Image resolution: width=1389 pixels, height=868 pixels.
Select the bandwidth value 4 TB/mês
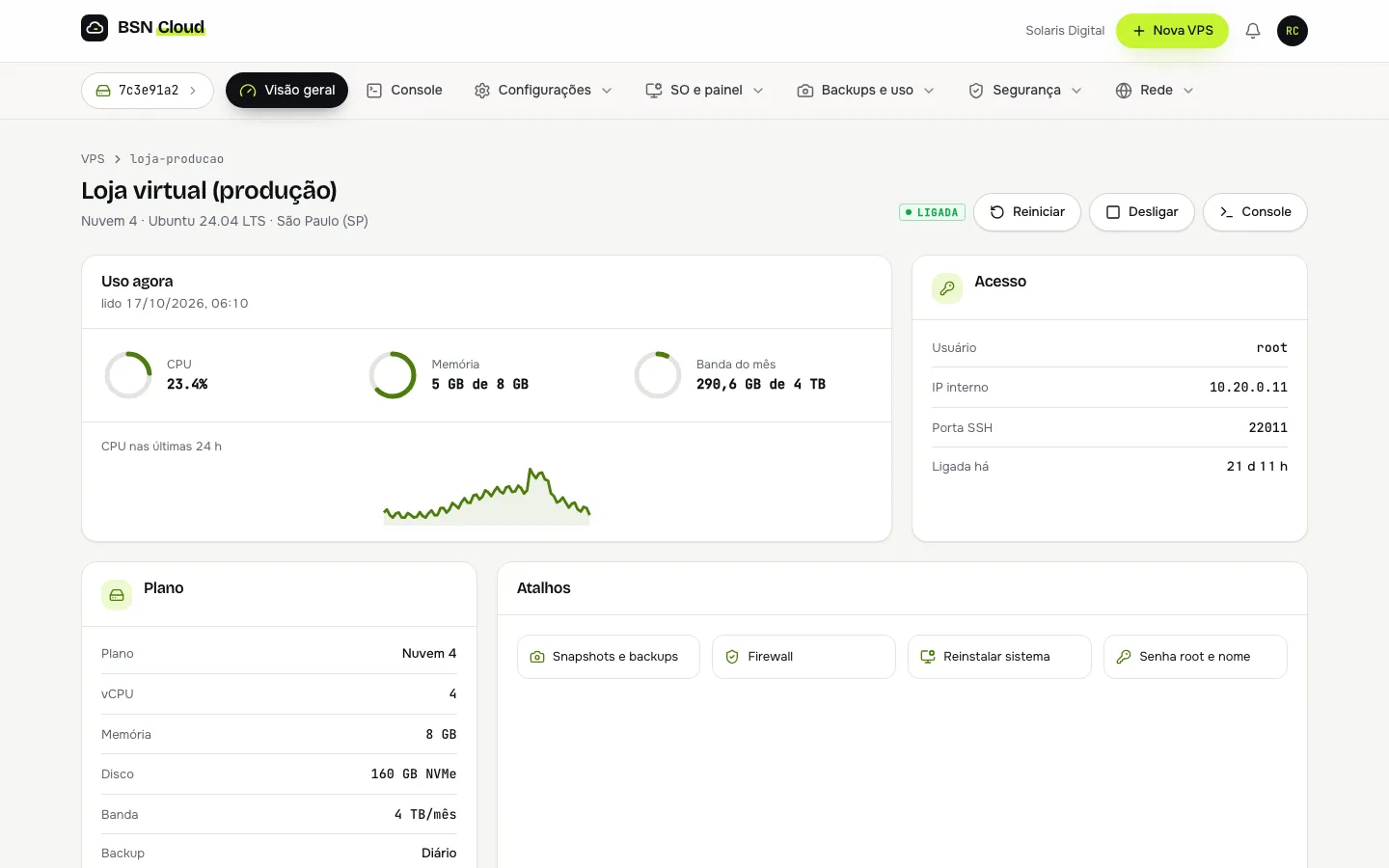[x=425, y=815]
